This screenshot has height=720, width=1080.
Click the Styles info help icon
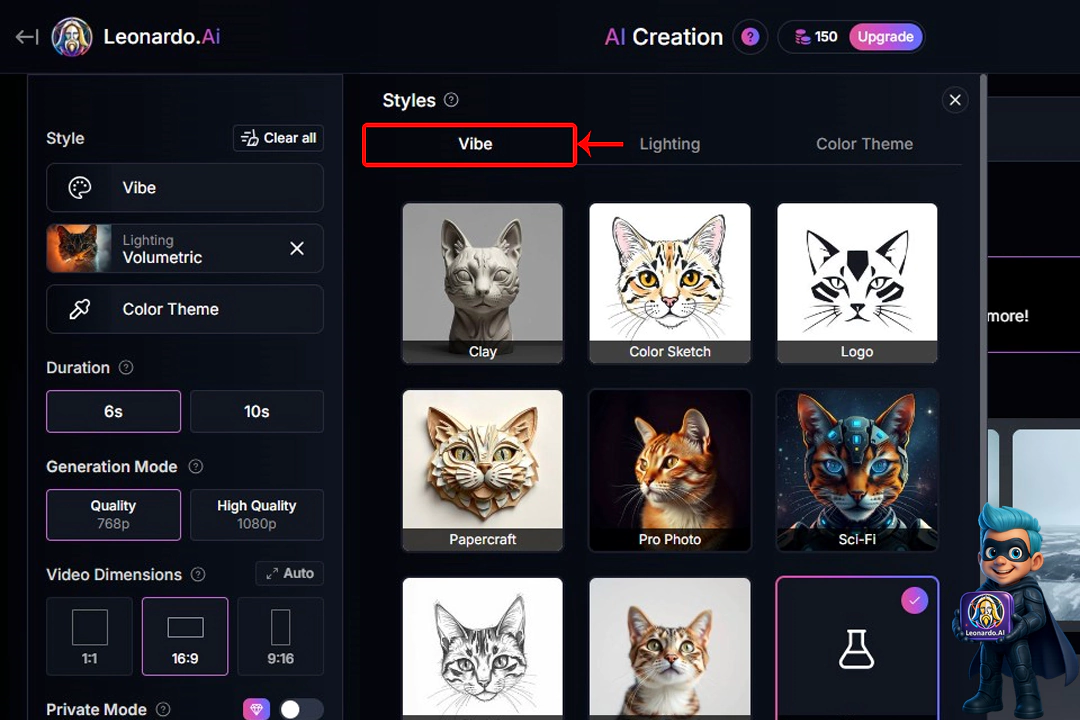[x=451, y=100]
